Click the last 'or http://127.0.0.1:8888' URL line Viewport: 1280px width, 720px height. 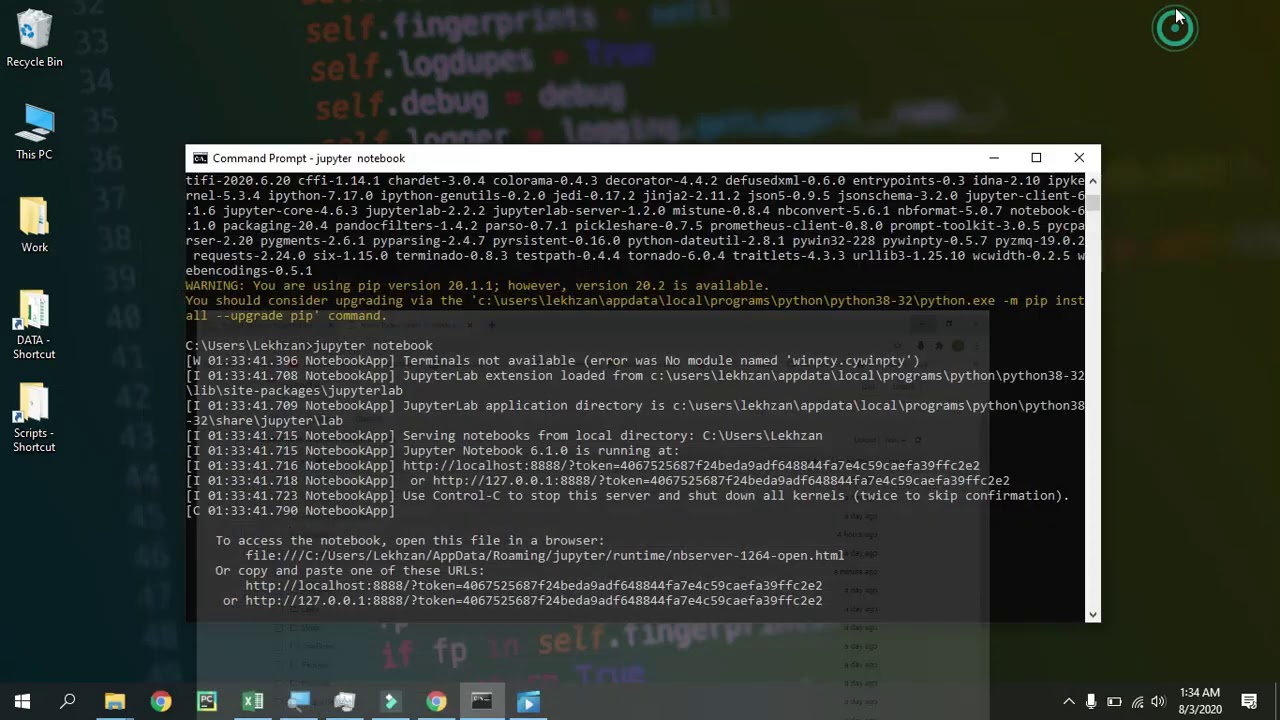point(523,601)
